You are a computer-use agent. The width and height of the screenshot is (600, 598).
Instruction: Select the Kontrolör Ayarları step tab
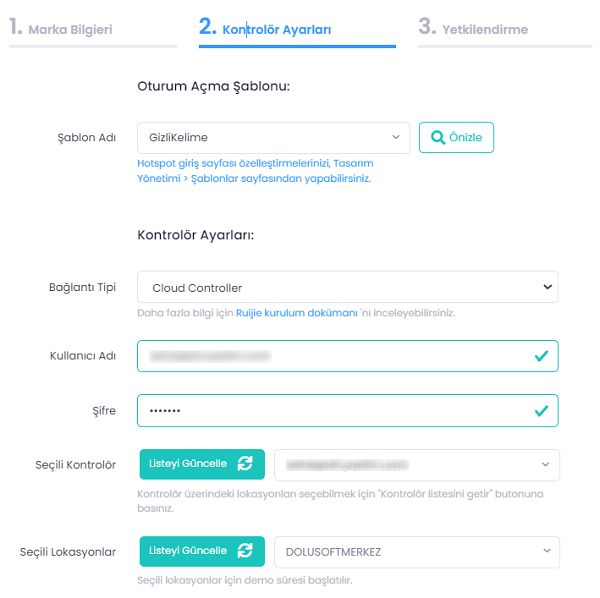(x=278, y=29)
